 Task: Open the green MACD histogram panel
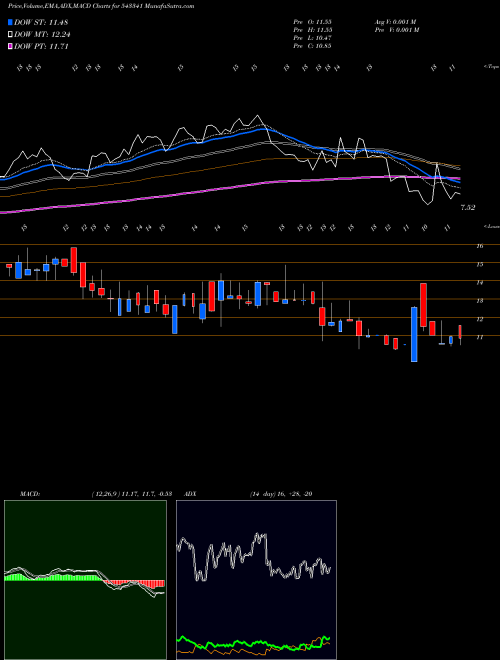coord(85,580)
